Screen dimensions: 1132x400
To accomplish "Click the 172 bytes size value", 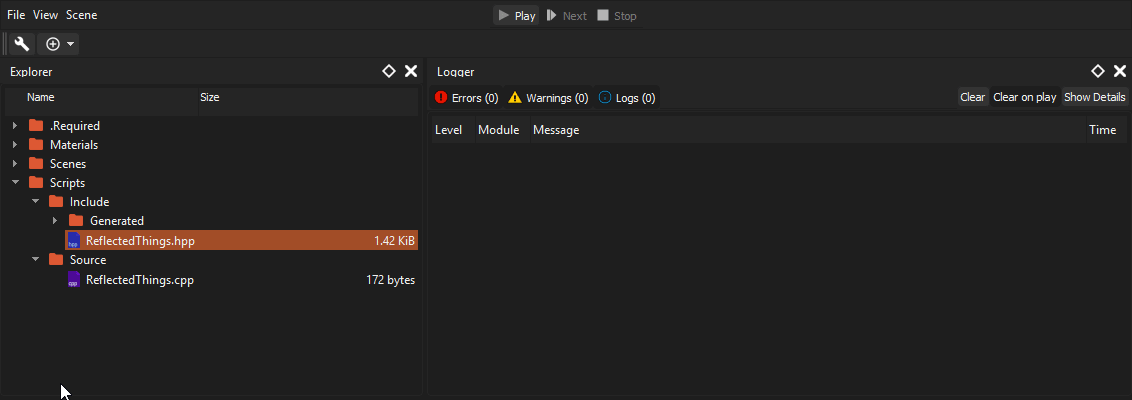I will pos(391,280).
